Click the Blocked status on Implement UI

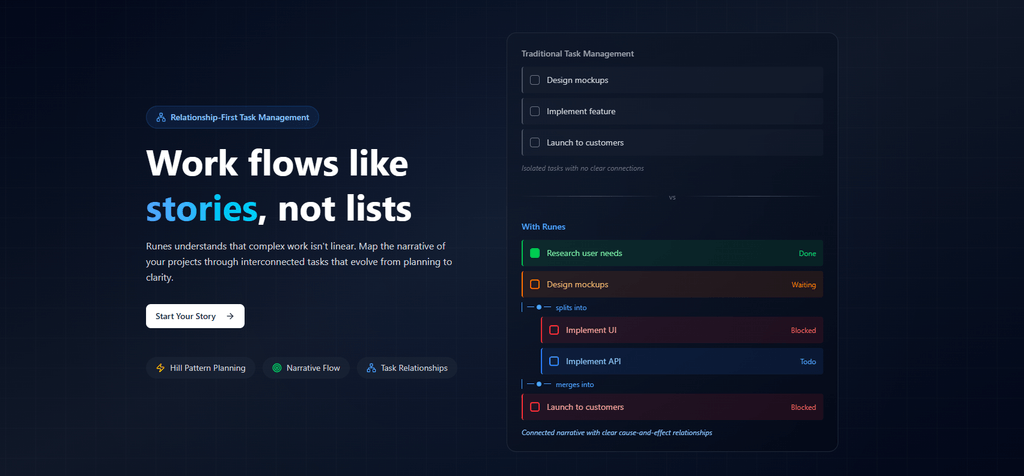[x=803, y=330]
